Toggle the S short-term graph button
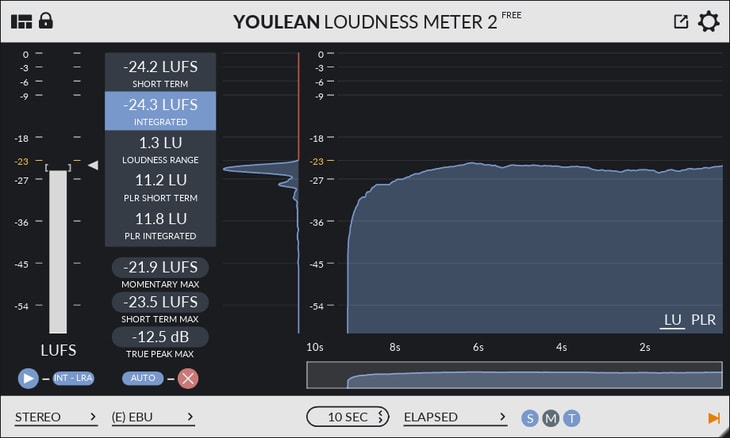 530,418
